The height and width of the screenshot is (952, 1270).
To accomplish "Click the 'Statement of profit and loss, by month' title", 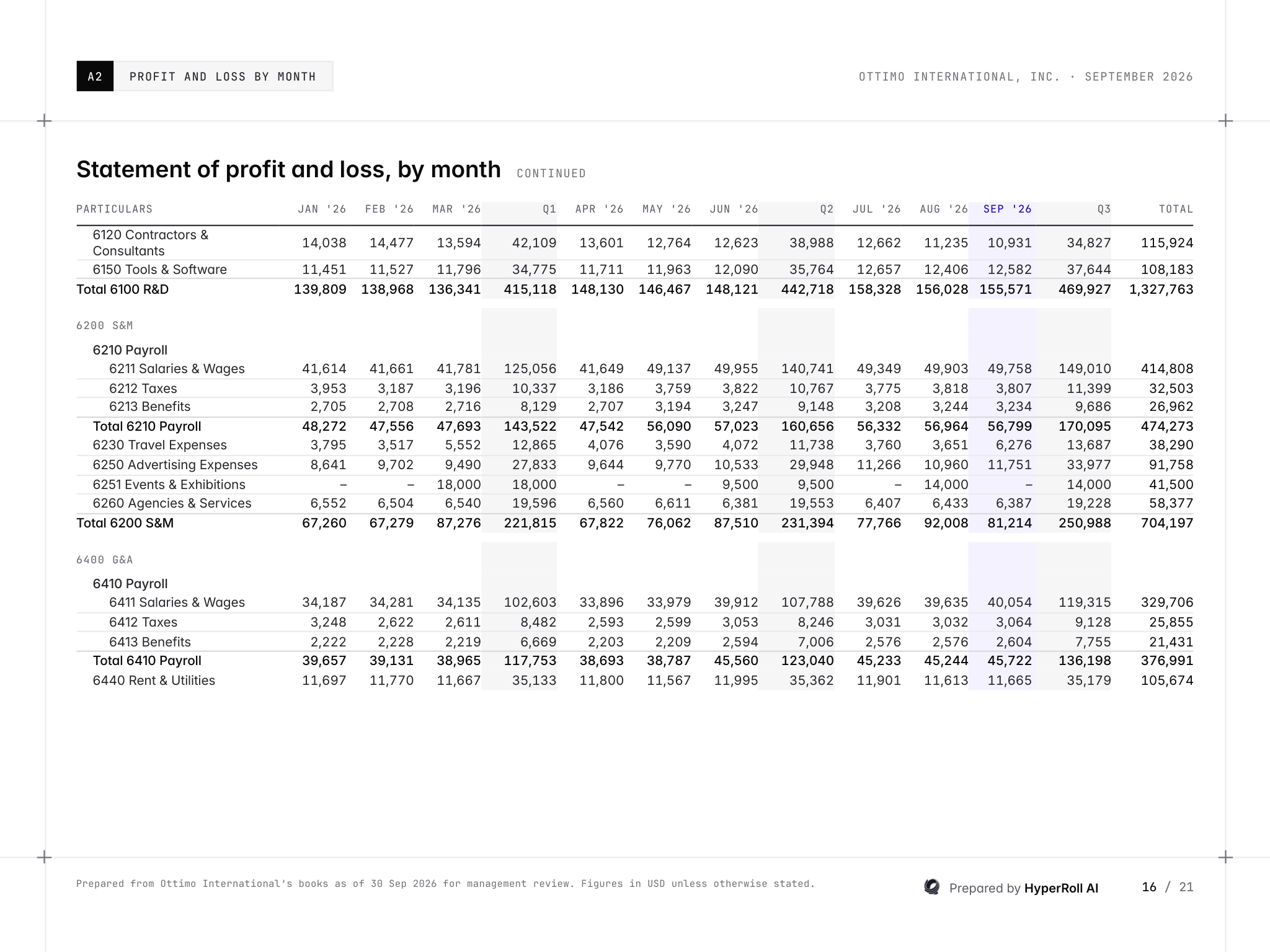I will point(288,169).
